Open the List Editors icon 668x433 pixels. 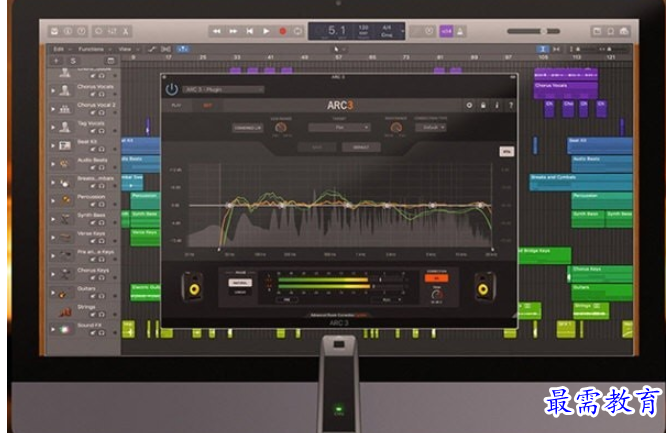click(597, 31)
